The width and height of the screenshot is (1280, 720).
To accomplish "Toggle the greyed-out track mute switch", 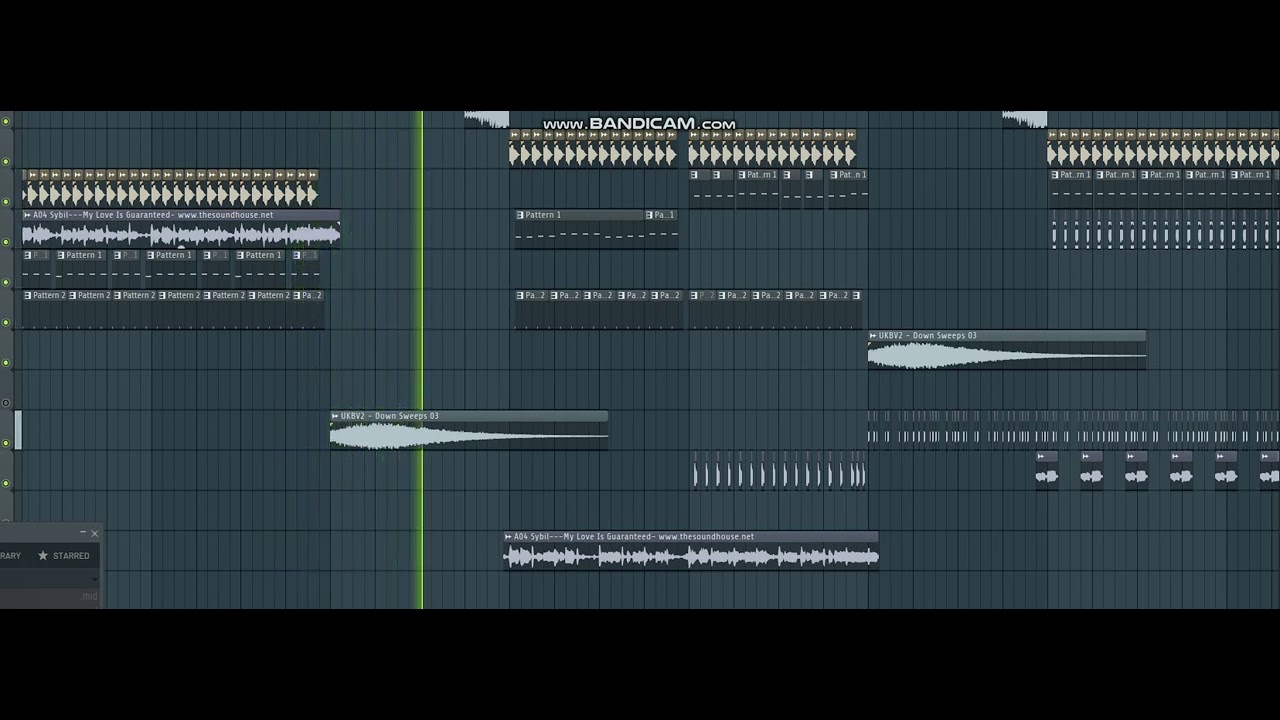I will click(x=6, y=403).
